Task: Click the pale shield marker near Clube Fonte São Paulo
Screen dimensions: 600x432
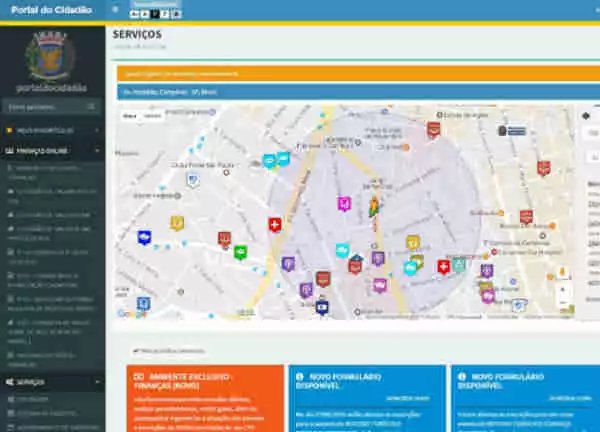Action: (192, 180)
